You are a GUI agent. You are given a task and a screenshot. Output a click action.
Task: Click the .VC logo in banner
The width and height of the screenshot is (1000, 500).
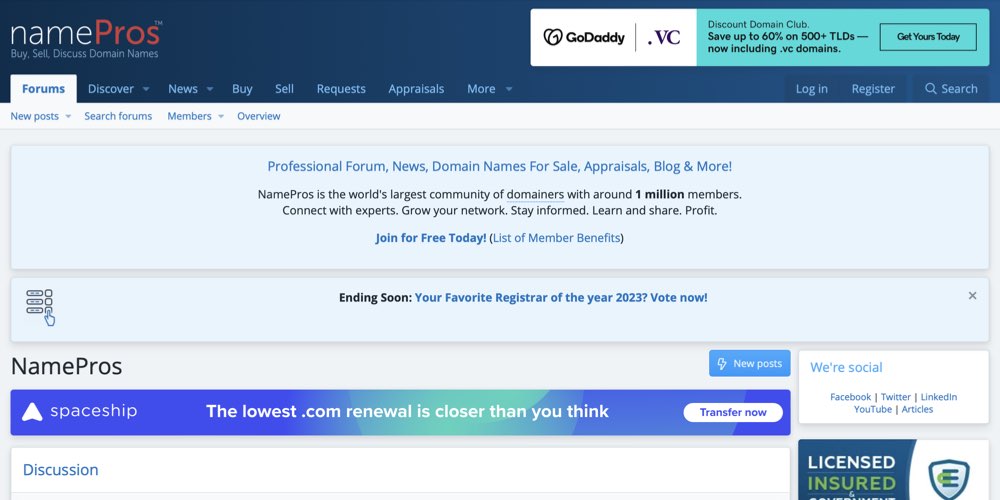click(x=664, y=38)
